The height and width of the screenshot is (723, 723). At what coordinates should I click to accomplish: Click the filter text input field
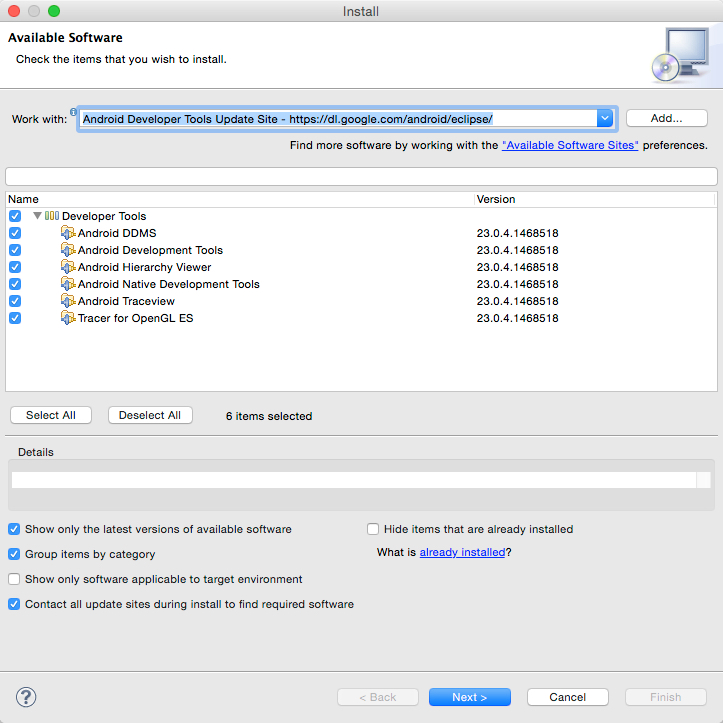coord(361,176)
